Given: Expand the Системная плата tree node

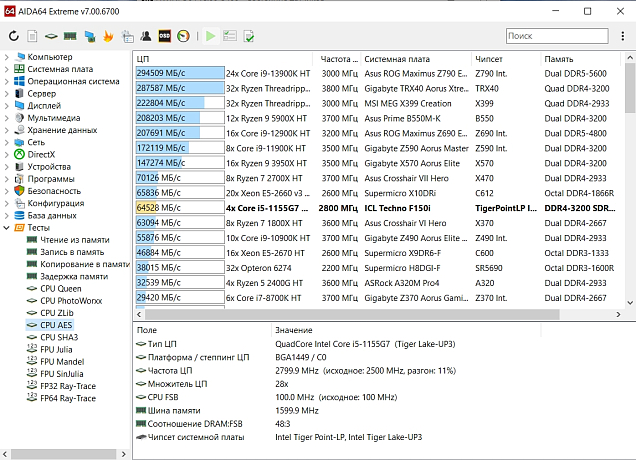Looking at the screenshot, I should 8,69.
